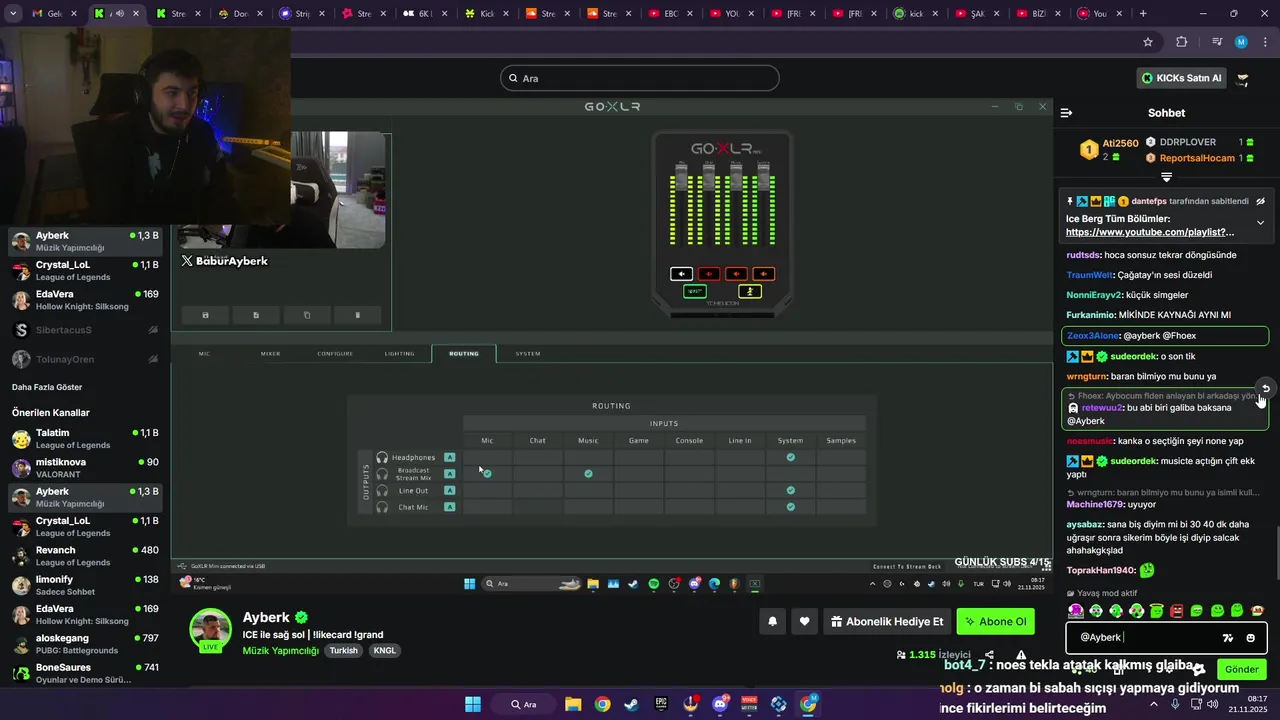1280x720 pixels.
Task: Click the share stream icon
Action: pyautogui.click(x=989, y=655)
